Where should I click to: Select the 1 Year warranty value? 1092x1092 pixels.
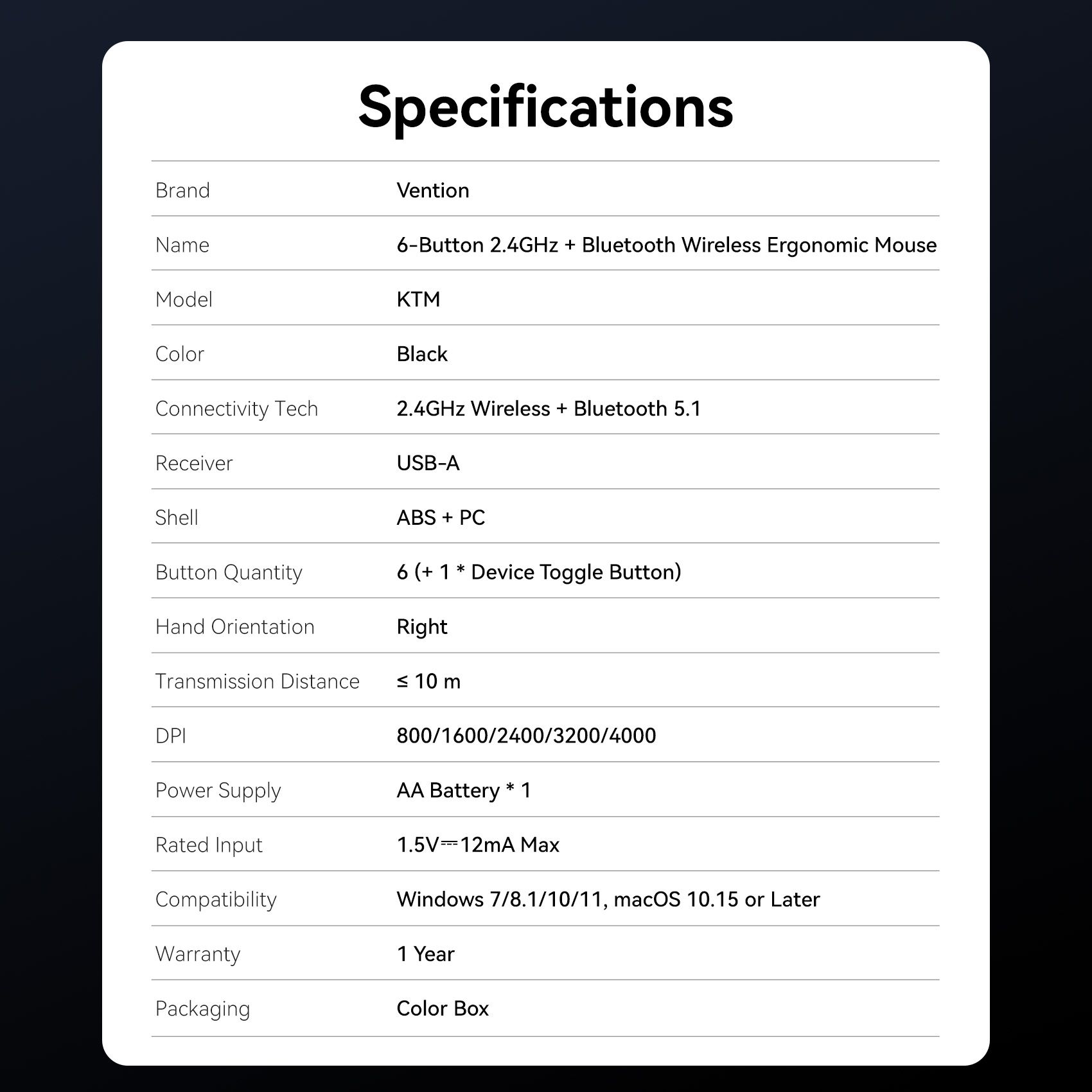(x=425, y=954)
